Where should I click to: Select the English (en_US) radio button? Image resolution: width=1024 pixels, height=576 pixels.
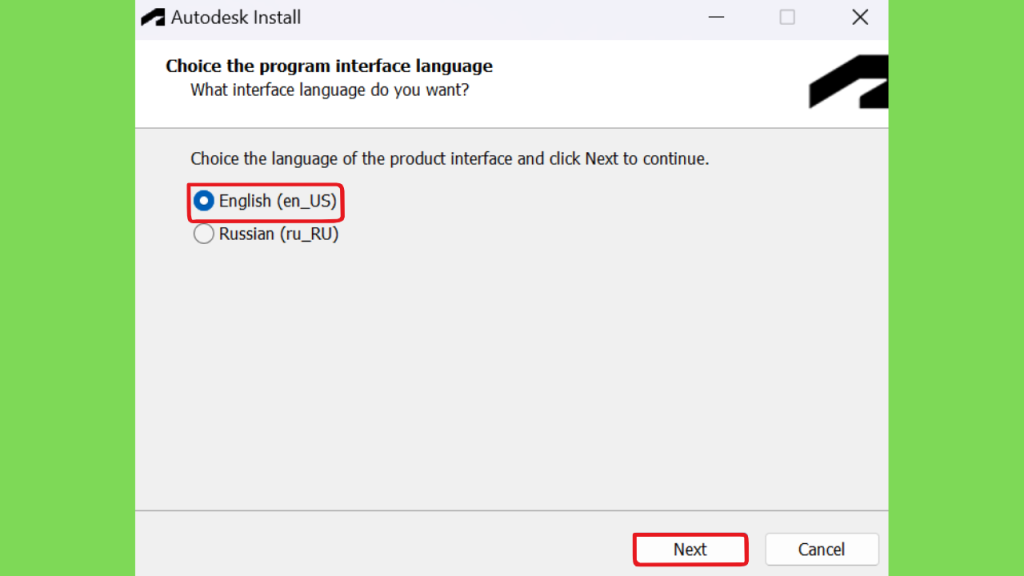pyautogui.click(x=204, y=201)
